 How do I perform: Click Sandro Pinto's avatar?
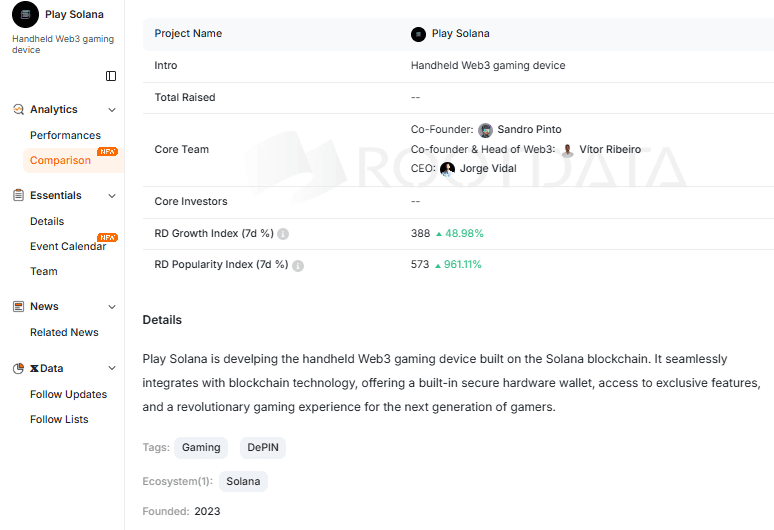pyautogui.click(x=485, y=130)
